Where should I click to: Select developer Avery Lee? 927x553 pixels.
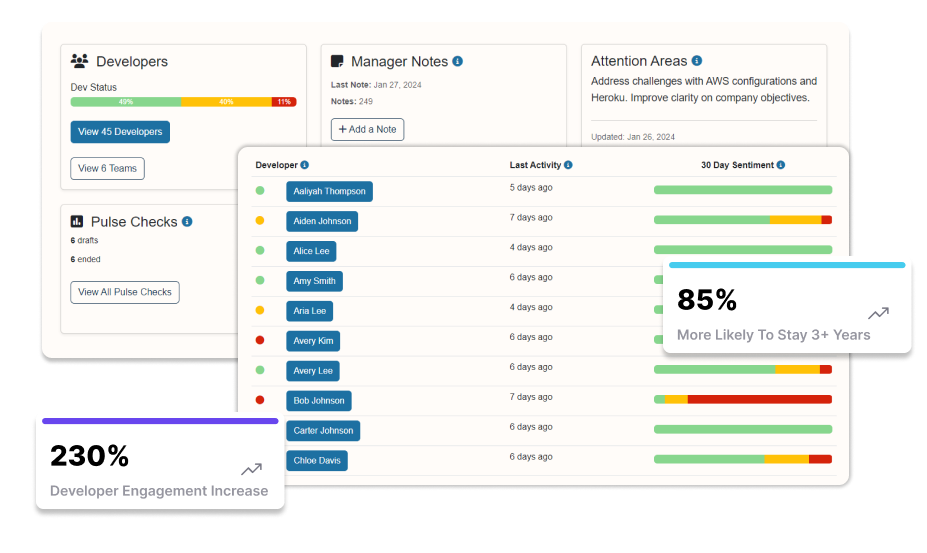click(x=313, y=371)
